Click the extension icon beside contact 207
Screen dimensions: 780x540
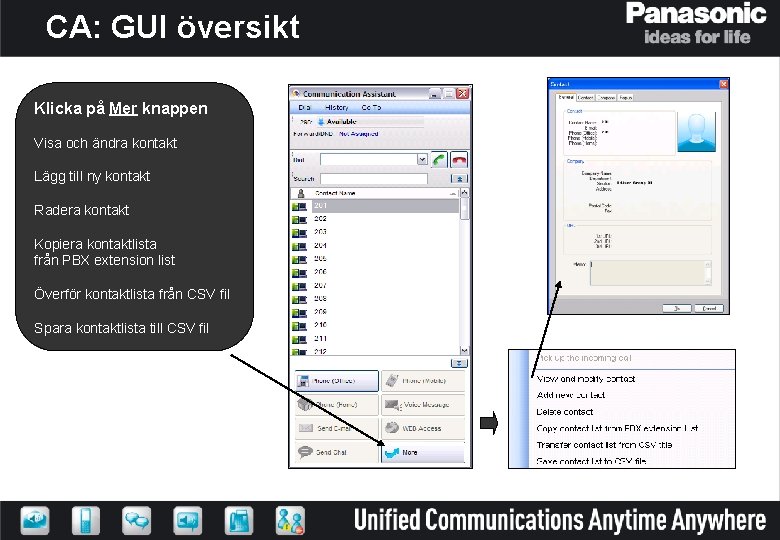[x=299, y=286]
